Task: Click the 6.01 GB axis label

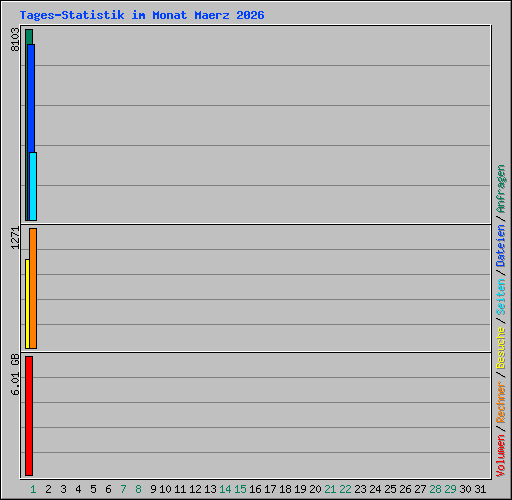Action: [15, 375]
